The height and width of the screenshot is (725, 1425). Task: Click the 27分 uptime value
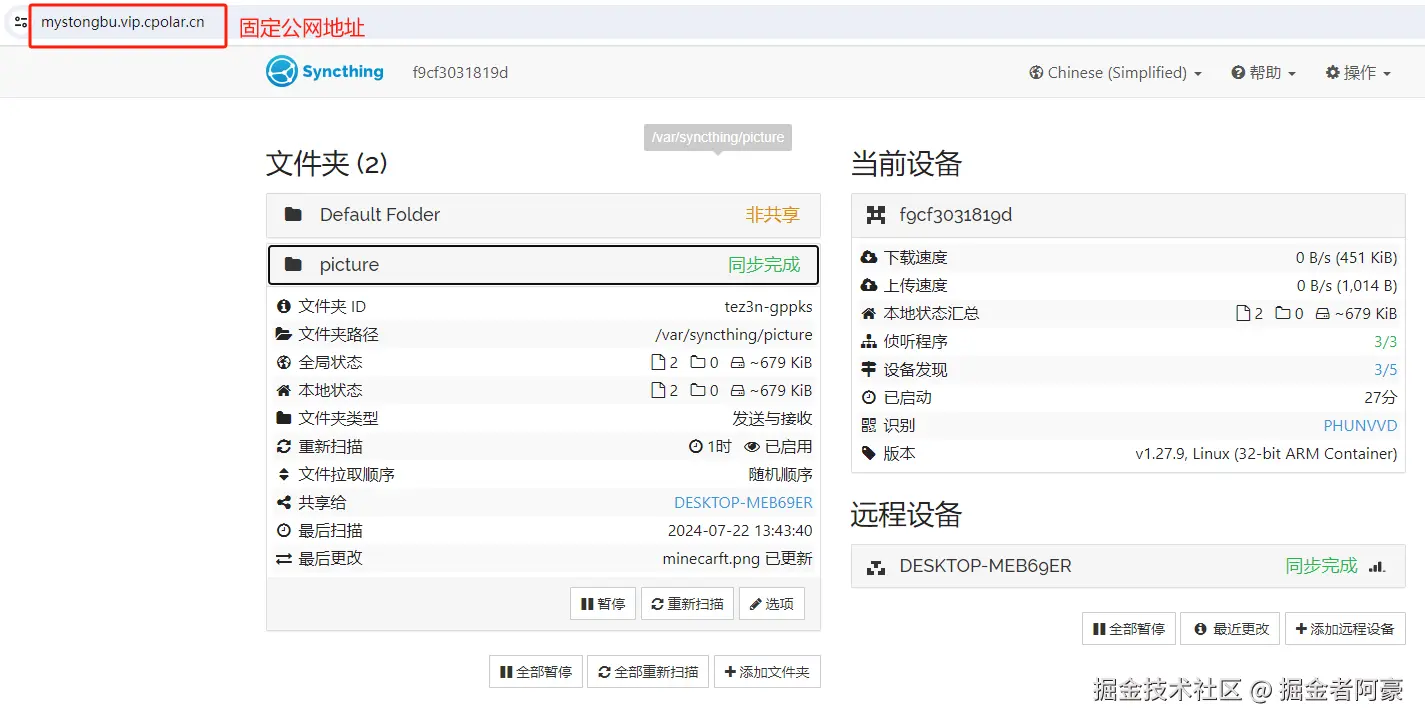[1381, 397]
